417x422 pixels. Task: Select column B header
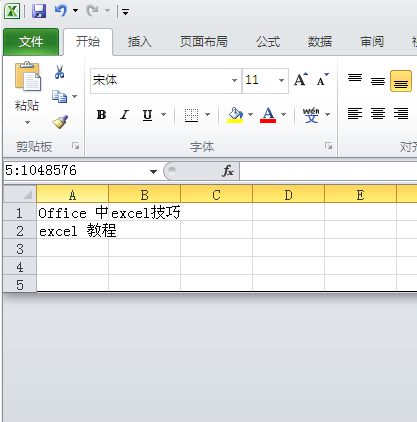[x=144, y=194]
